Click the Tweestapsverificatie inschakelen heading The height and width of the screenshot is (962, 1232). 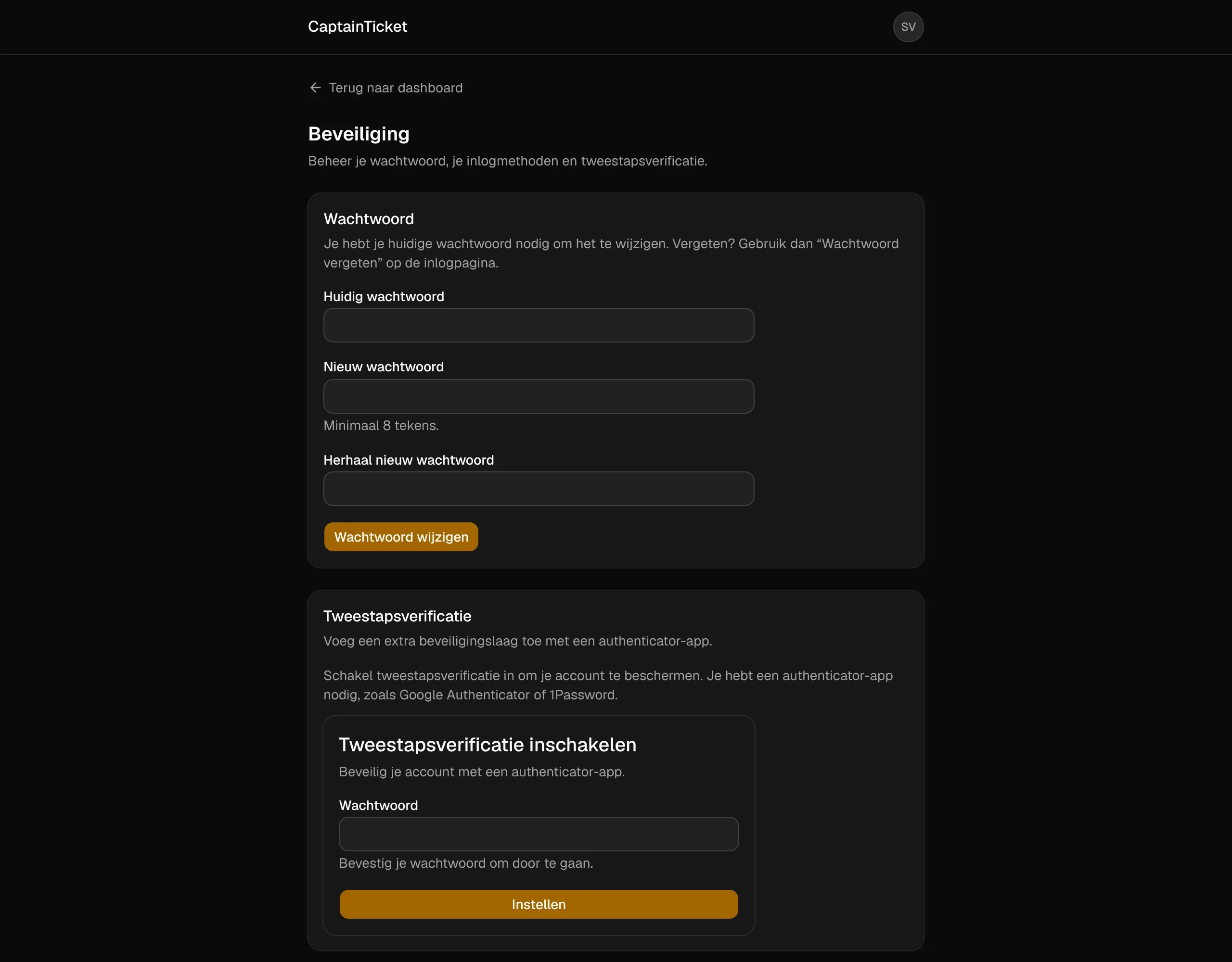[487, 744]
